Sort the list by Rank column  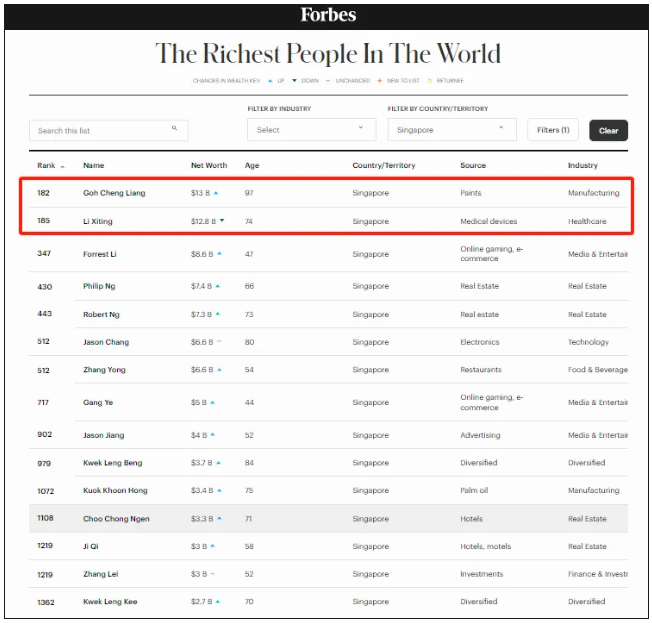point(46,166)
